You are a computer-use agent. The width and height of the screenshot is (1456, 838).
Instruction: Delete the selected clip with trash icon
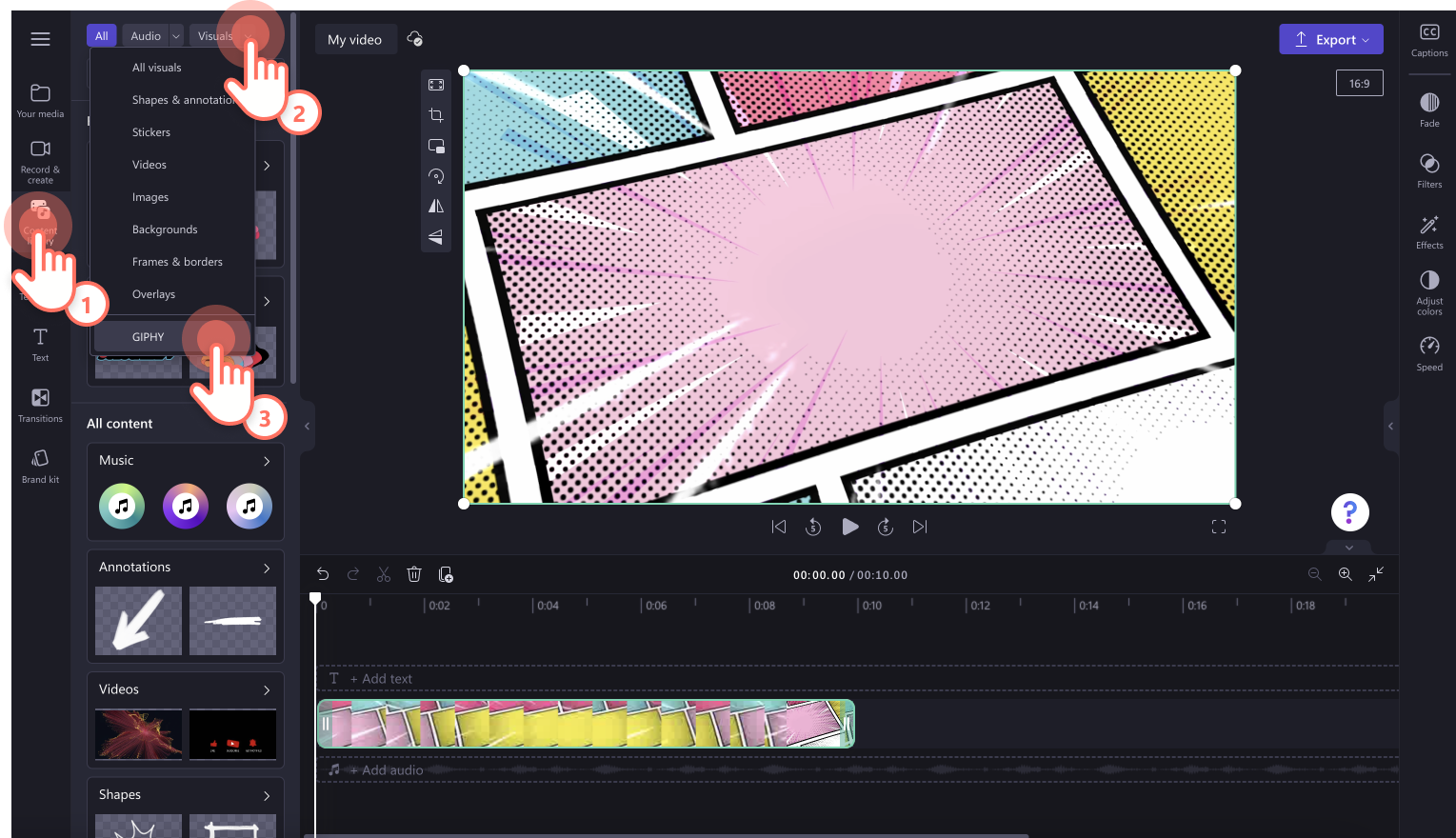coord(414,574)
